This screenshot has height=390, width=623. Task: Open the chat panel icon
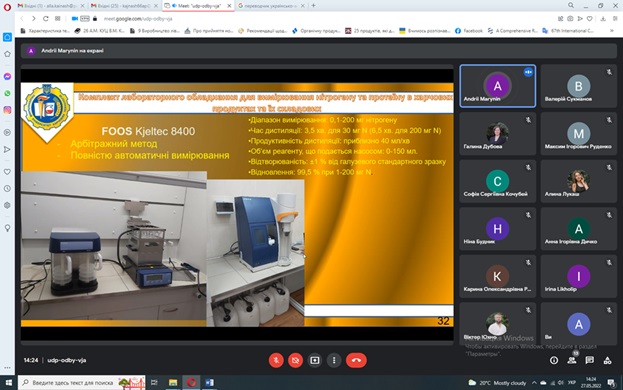pos(590,360)
